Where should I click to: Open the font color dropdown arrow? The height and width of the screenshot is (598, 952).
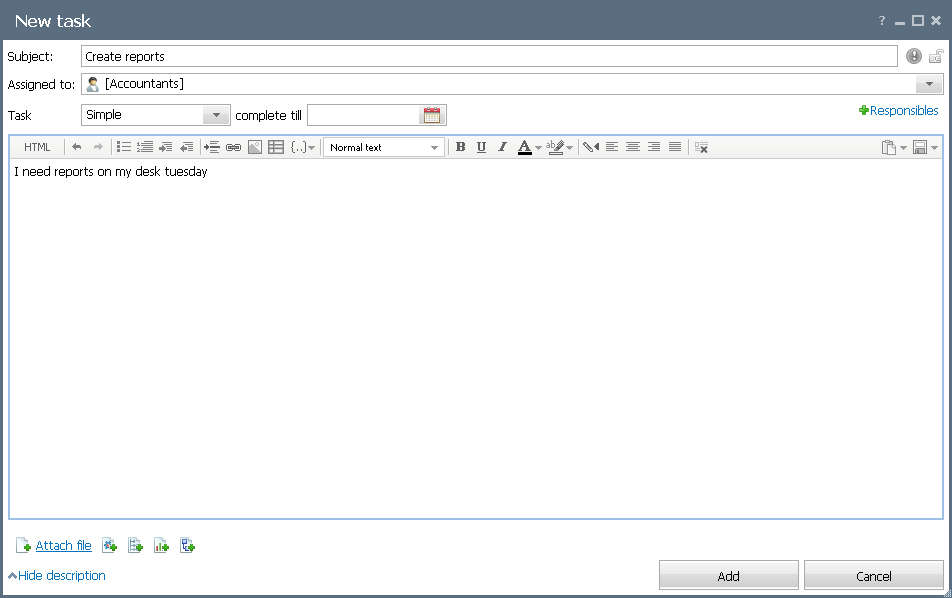coord(538,148)
